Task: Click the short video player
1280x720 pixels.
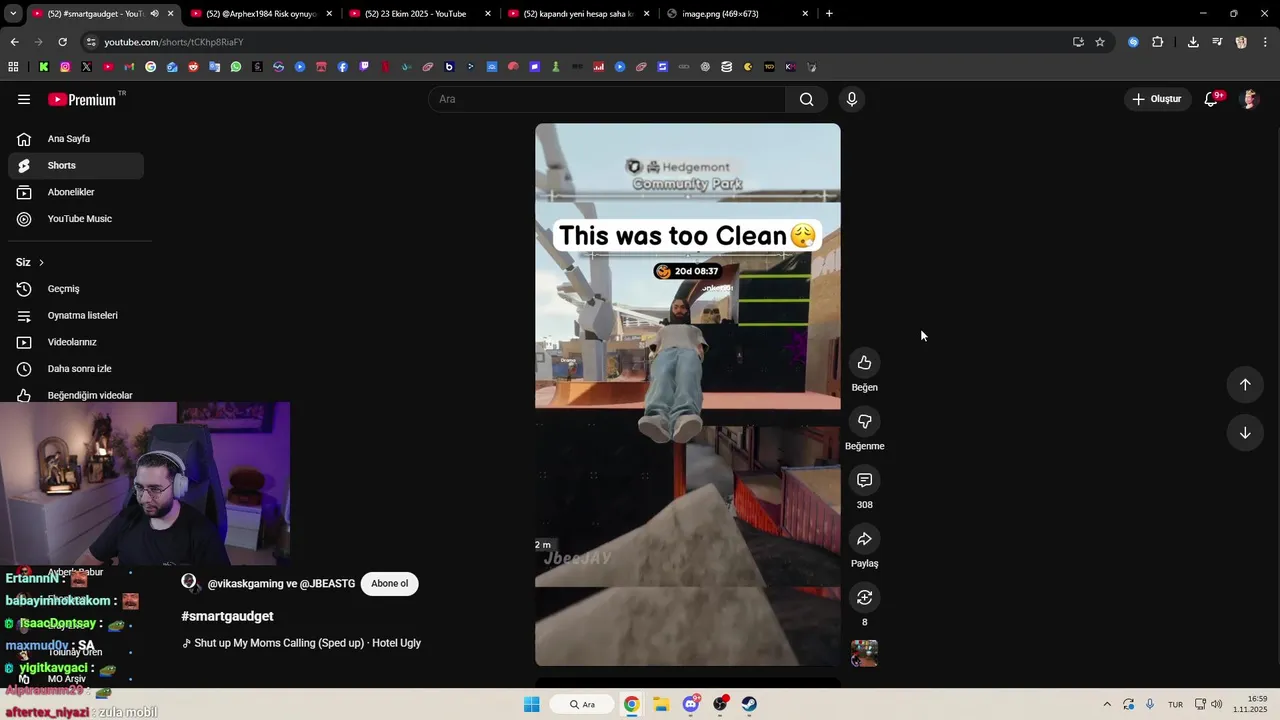Action: click(x=688, y=395)
